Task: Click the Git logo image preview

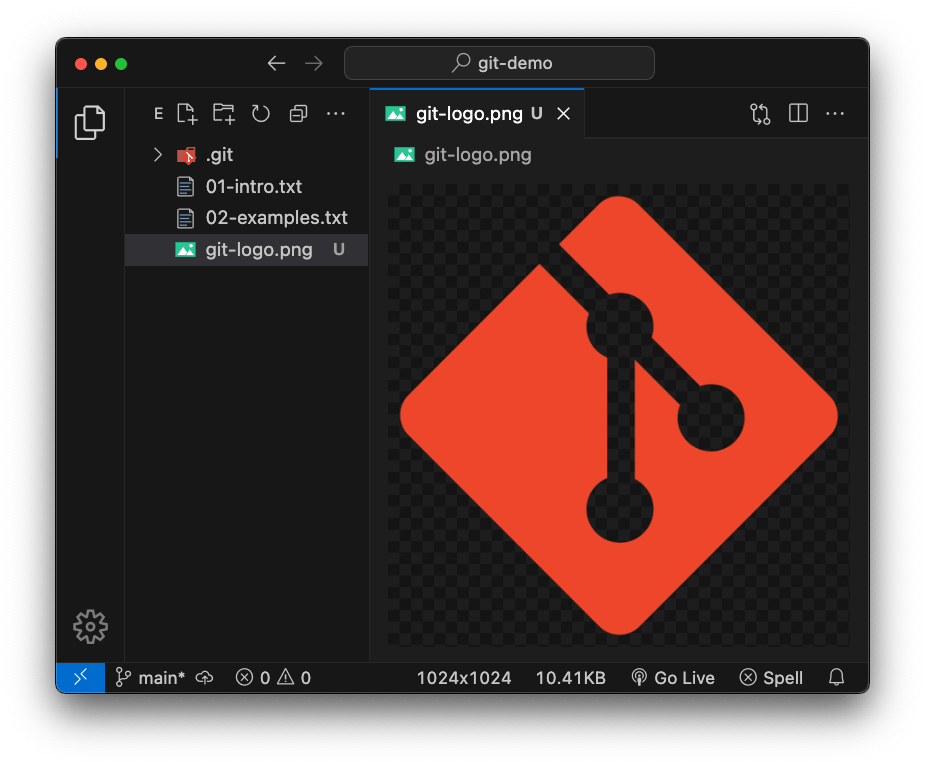Action: point(619,415)
